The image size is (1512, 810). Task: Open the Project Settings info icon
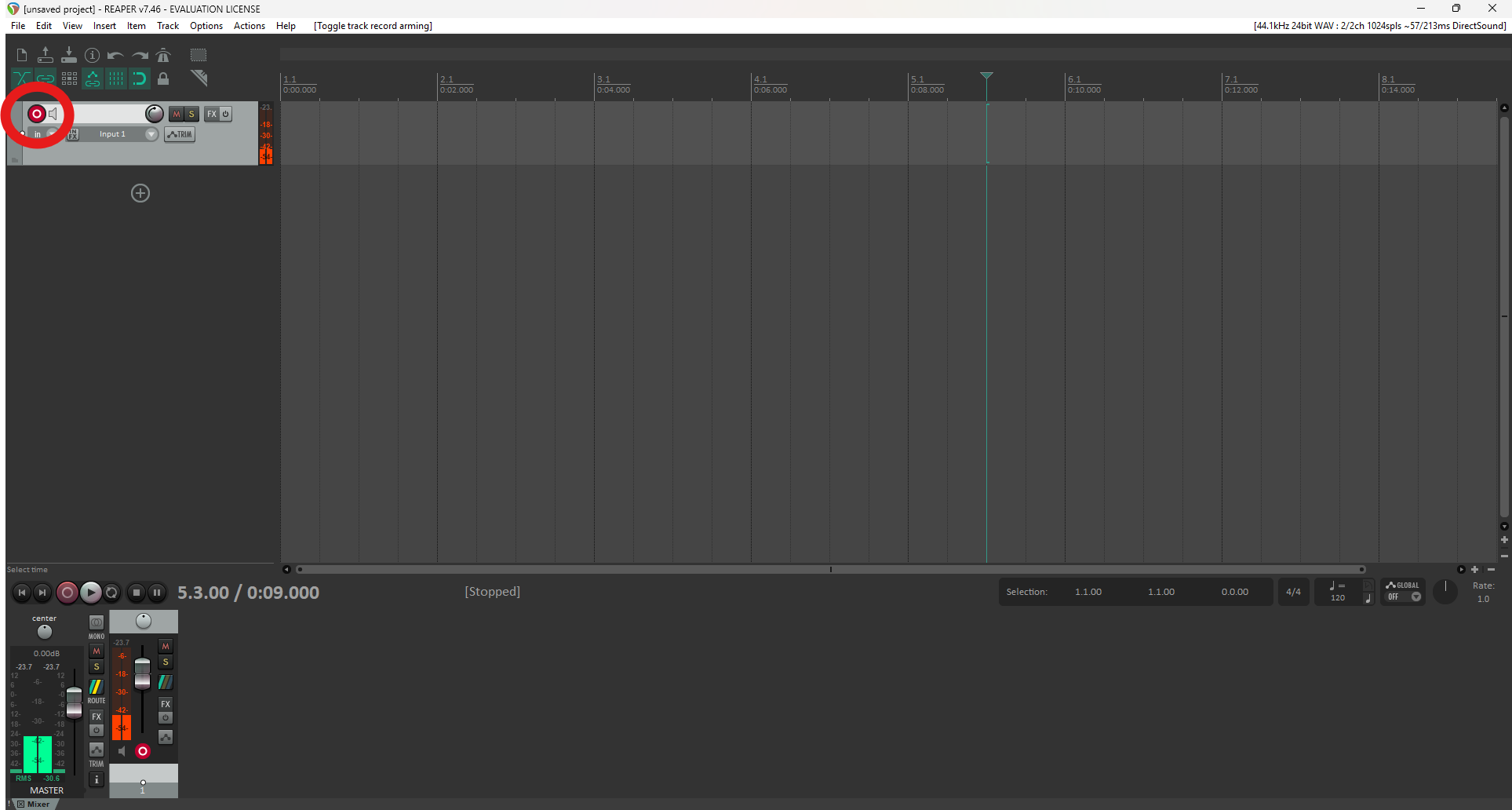(x=92, y=55)
